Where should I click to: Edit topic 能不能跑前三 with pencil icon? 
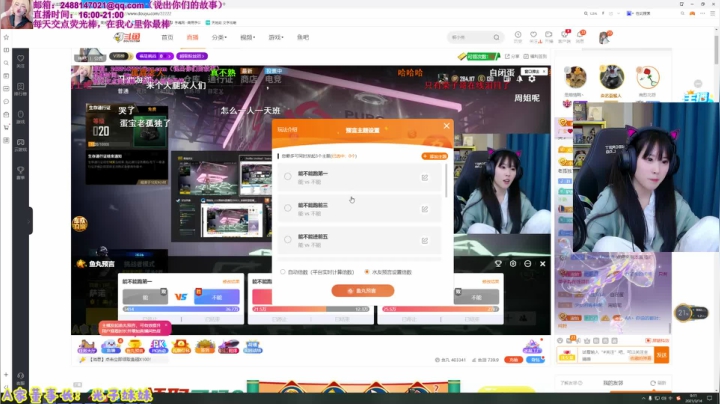425,209
